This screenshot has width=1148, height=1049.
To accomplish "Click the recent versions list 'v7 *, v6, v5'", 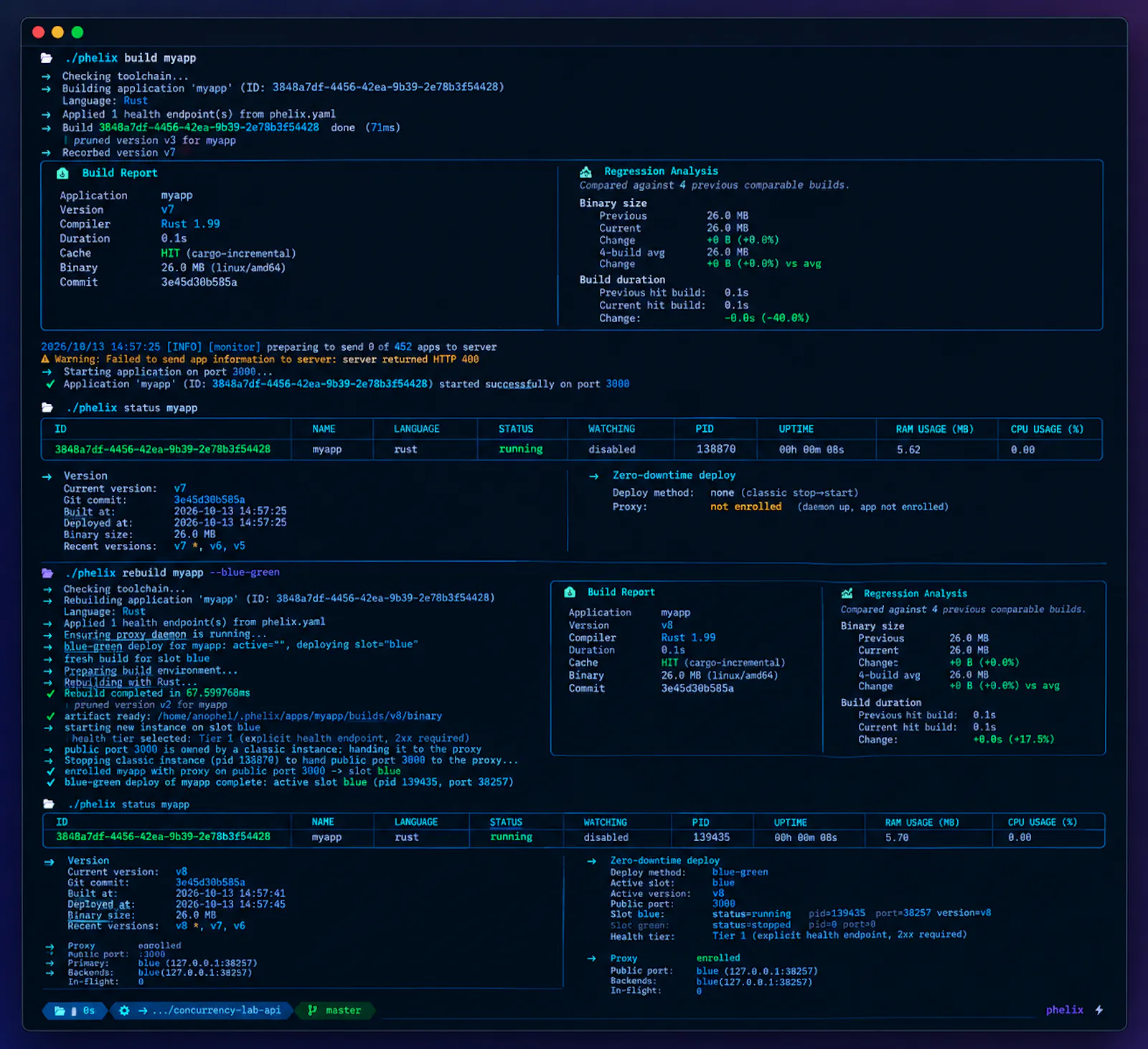I will click(x=210, y=546).
